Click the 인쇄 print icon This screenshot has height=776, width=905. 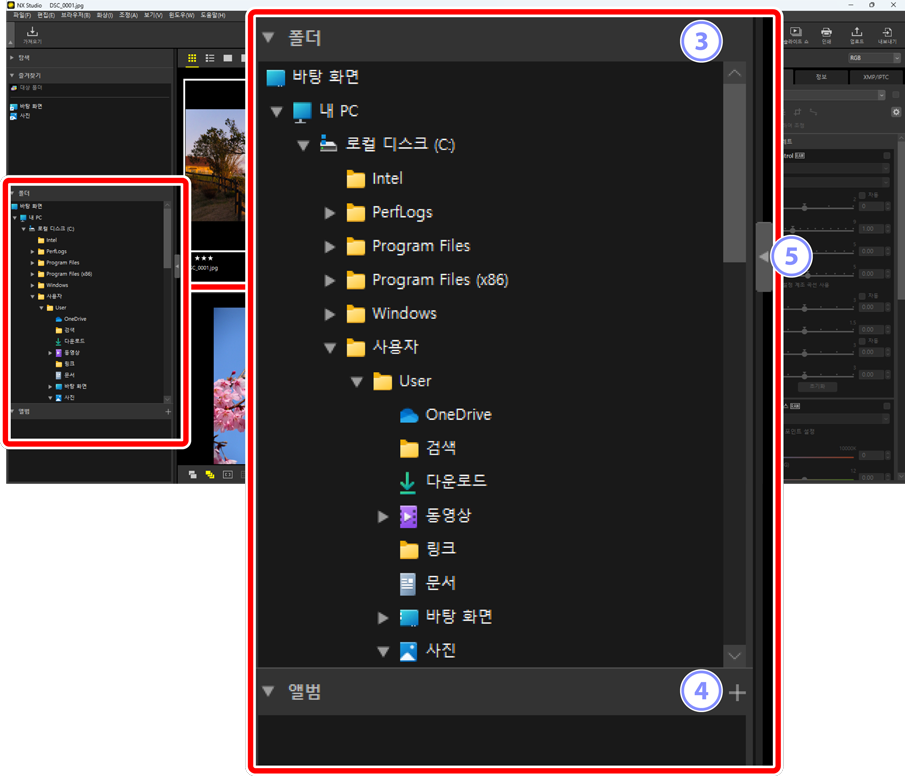click(x=825, y=35)
